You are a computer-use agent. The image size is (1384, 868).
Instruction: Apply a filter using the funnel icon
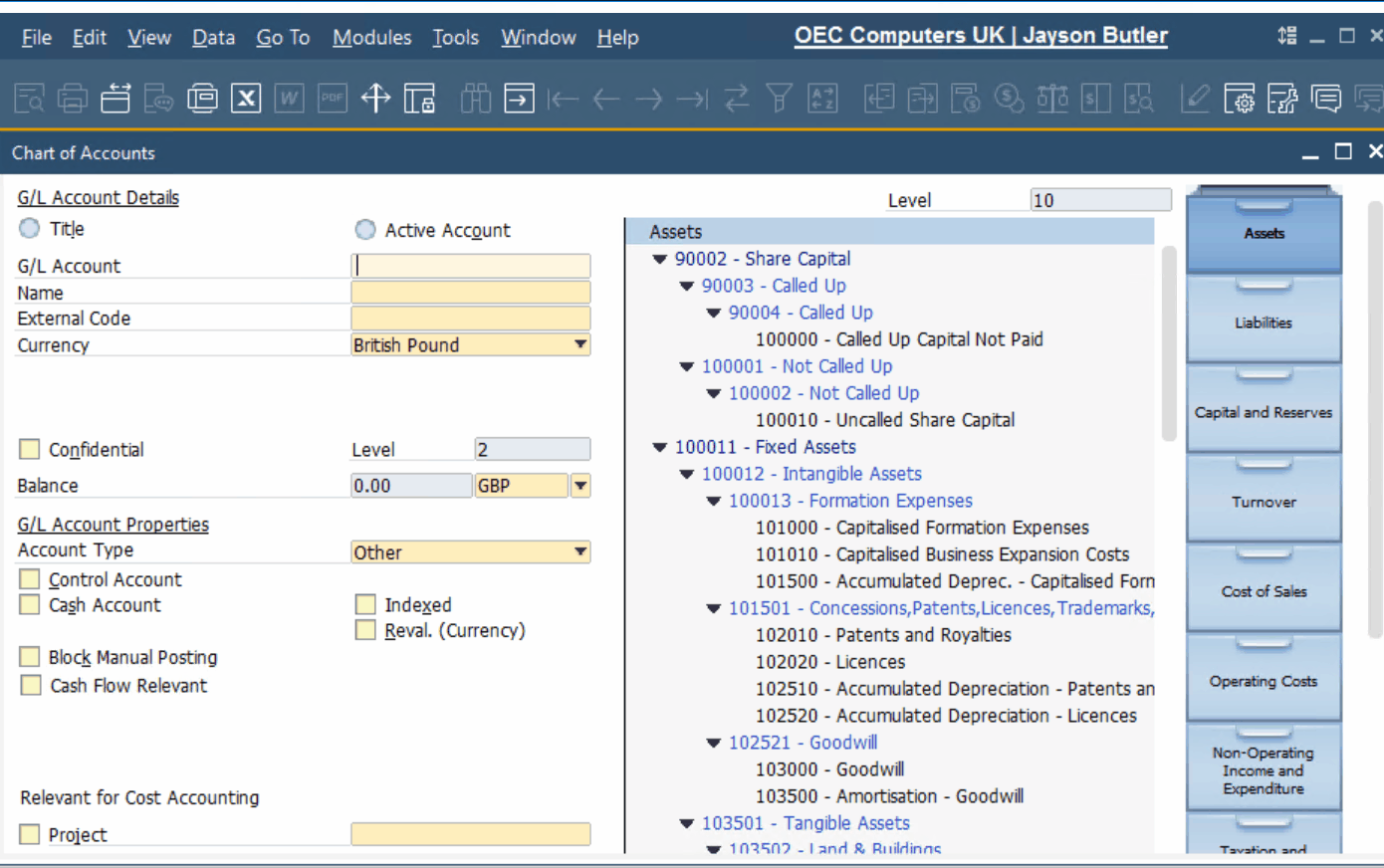tap(780, 98)
